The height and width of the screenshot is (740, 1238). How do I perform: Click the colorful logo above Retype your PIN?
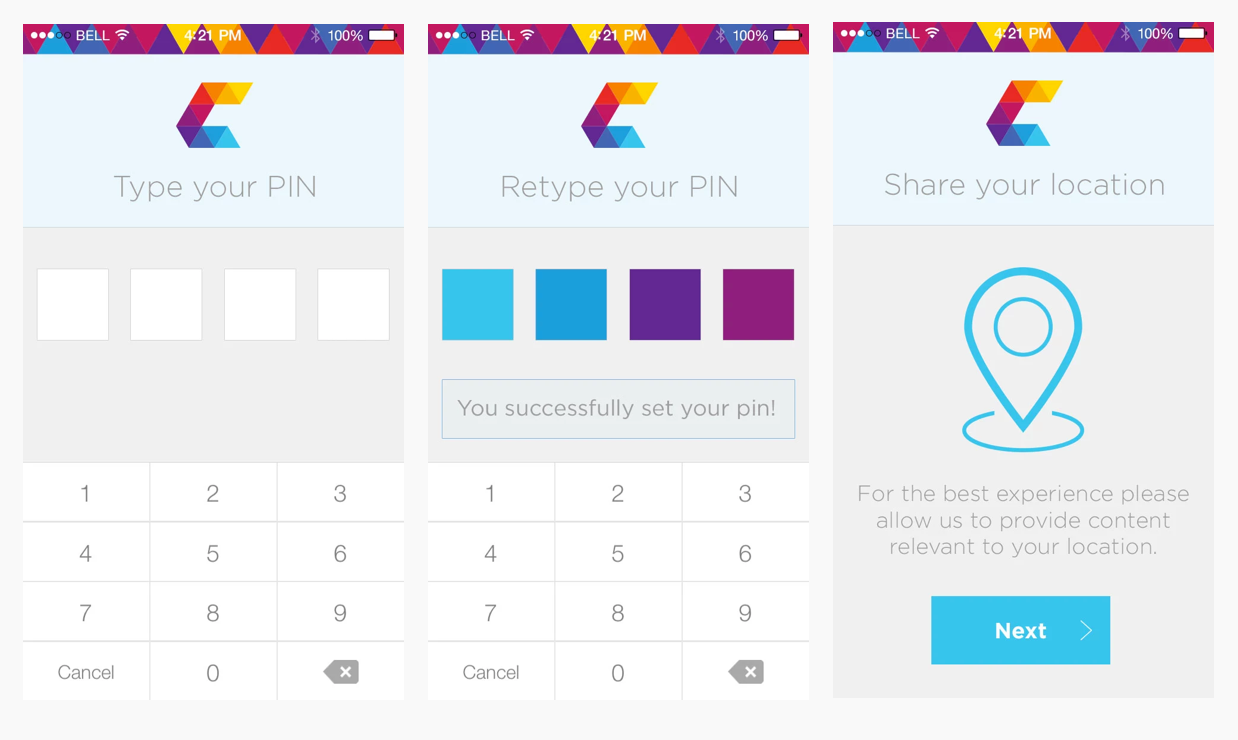click(x=619, y=115)
